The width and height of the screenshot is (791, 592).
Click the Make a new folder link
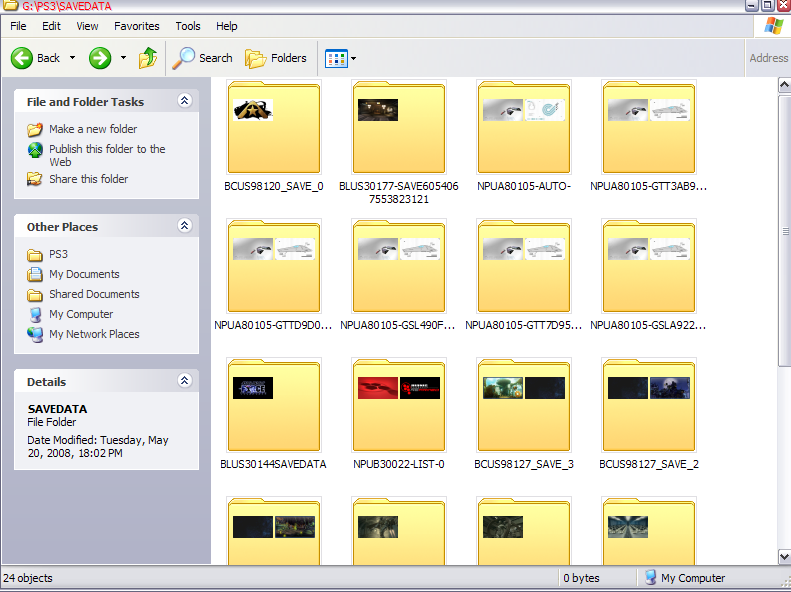tap(93, 129)
